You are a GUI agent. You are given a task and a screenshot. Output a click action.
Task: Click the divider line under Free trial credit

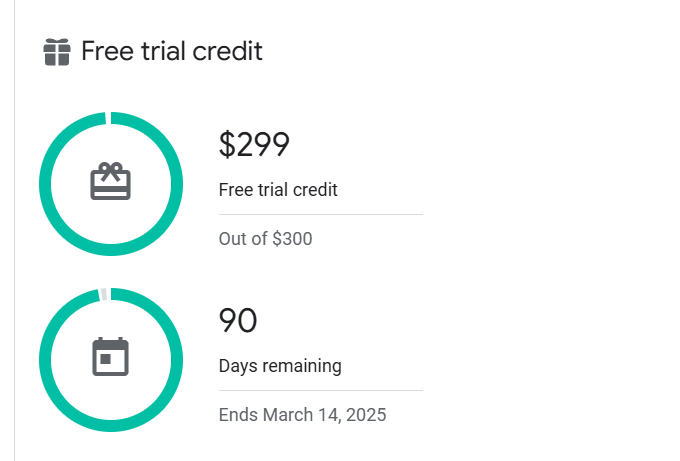tap(321, 214)
